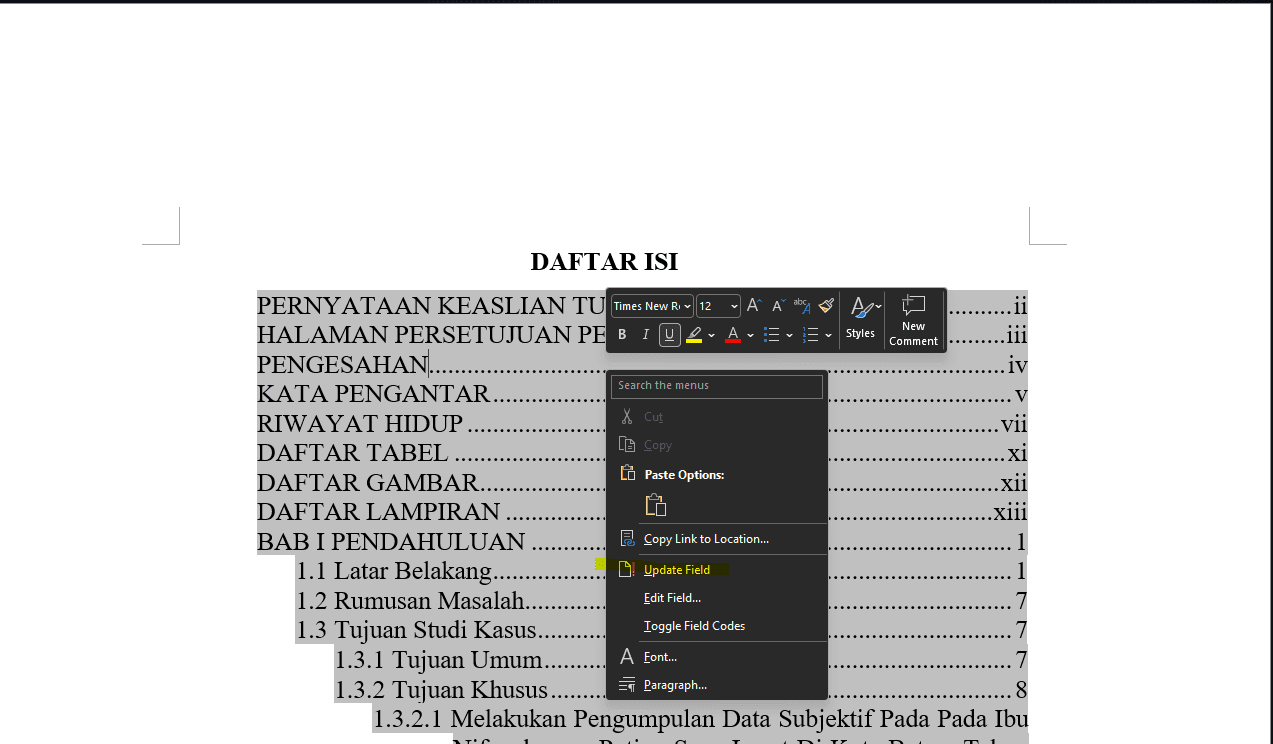Choose Toggle Field Codes

coord(694,626)
